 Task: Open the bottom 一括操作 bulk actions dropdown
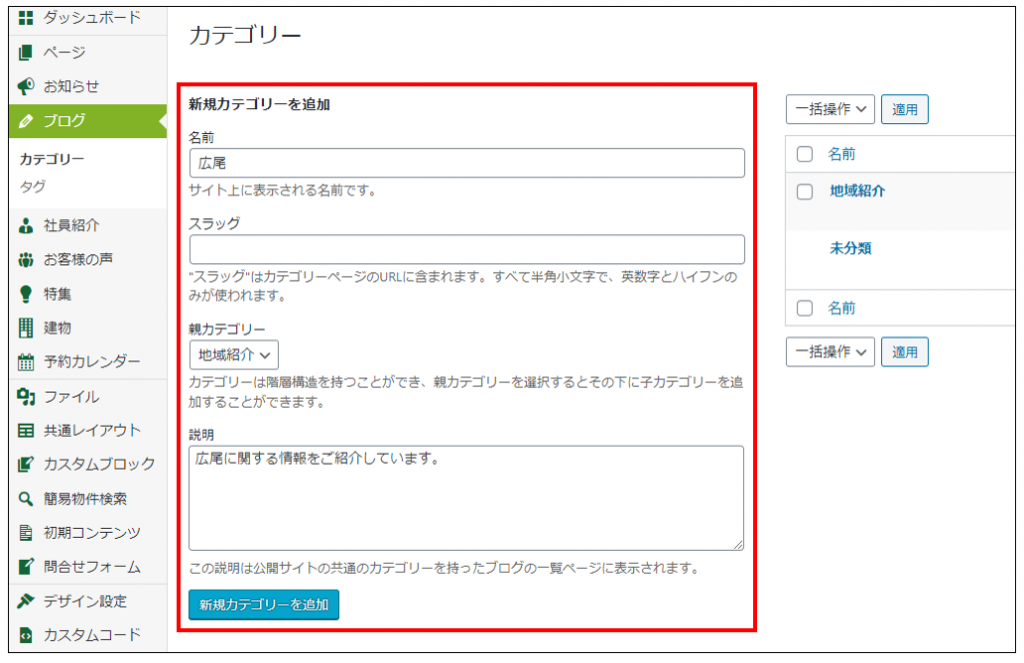pos(830,352)
